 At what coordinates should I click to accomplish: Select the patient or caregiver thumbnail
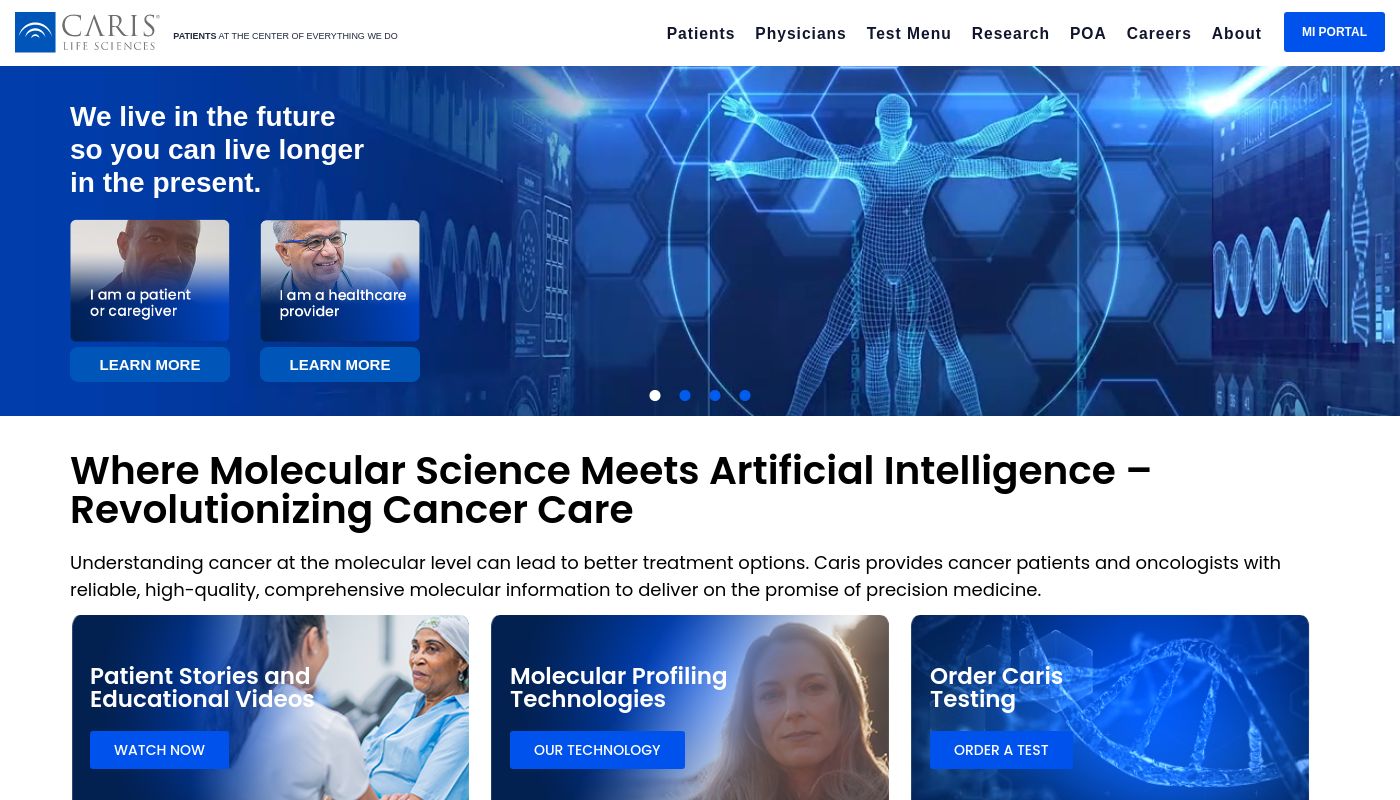click(x=150, y=281)
